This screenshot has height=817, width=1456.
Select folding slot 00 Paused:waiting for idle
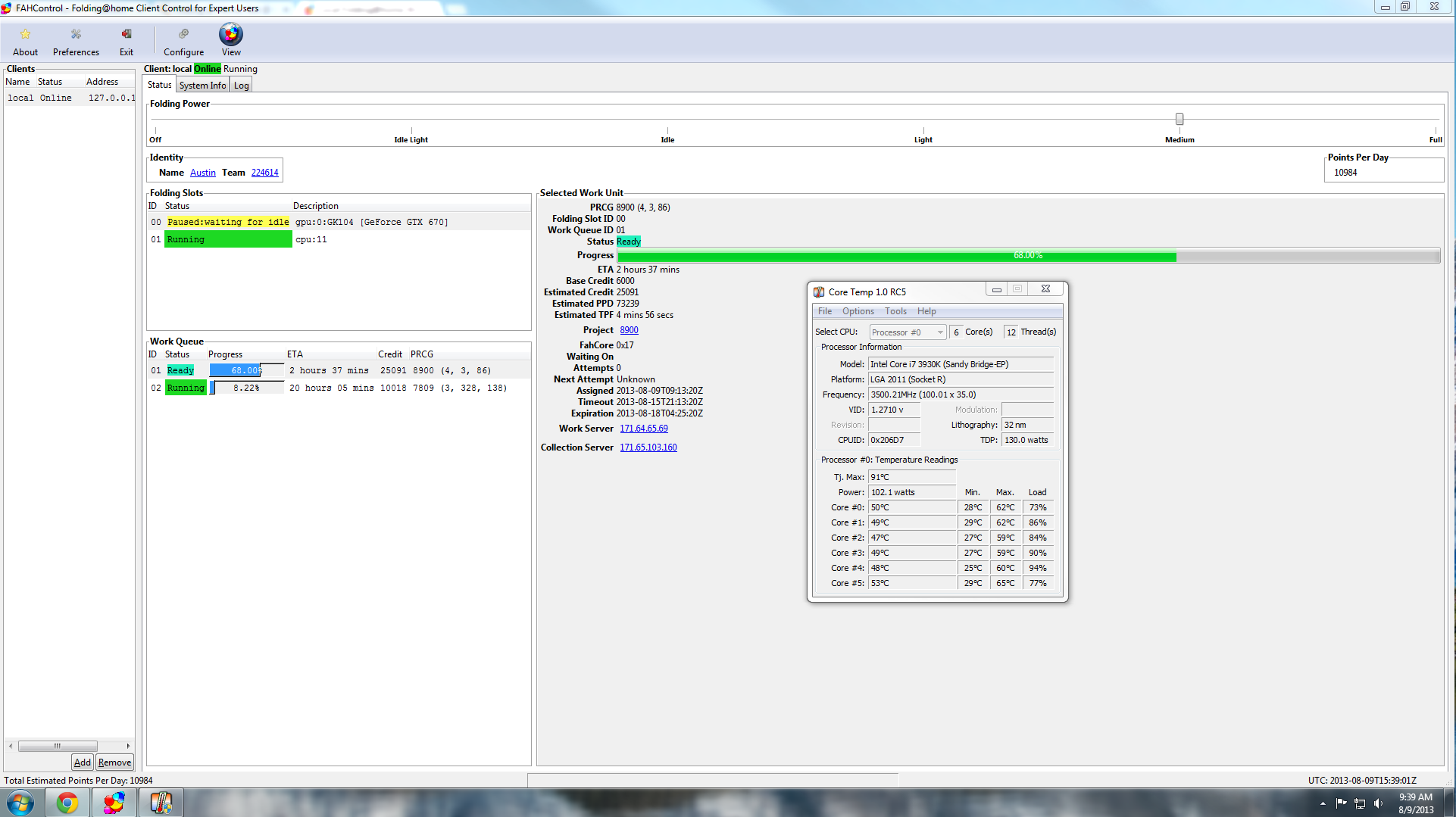pos(339,222)
